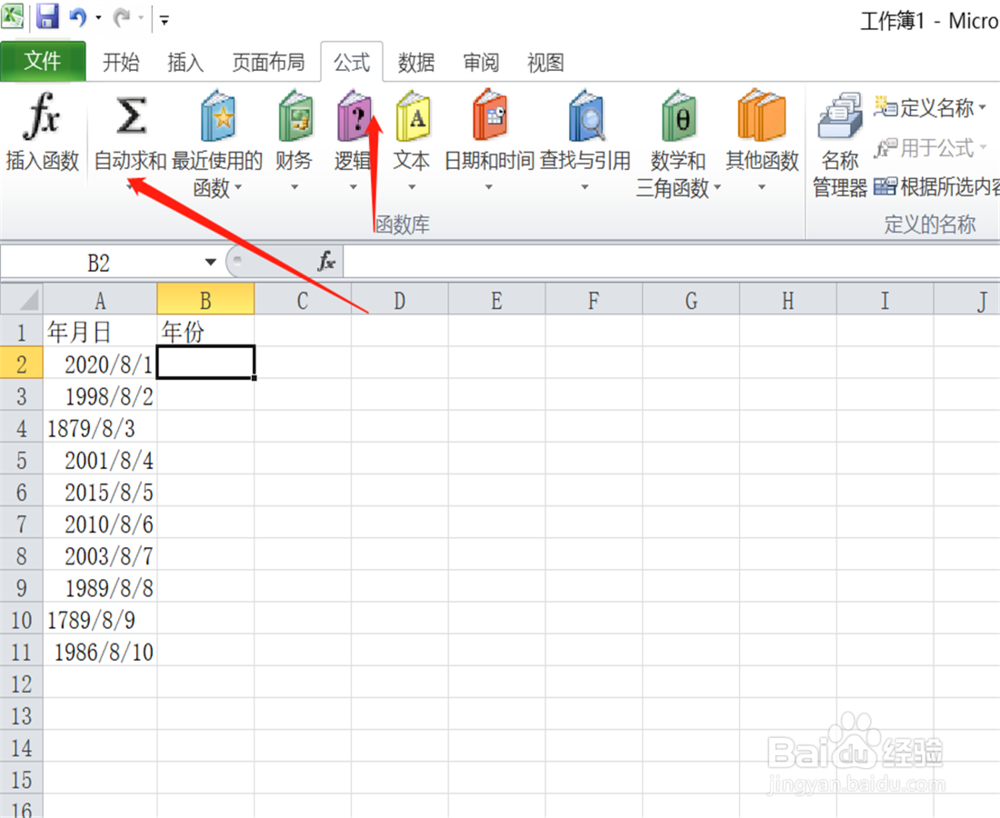The image size is (1000, 818).
Task: Select column header G
Action: point(691,300)
